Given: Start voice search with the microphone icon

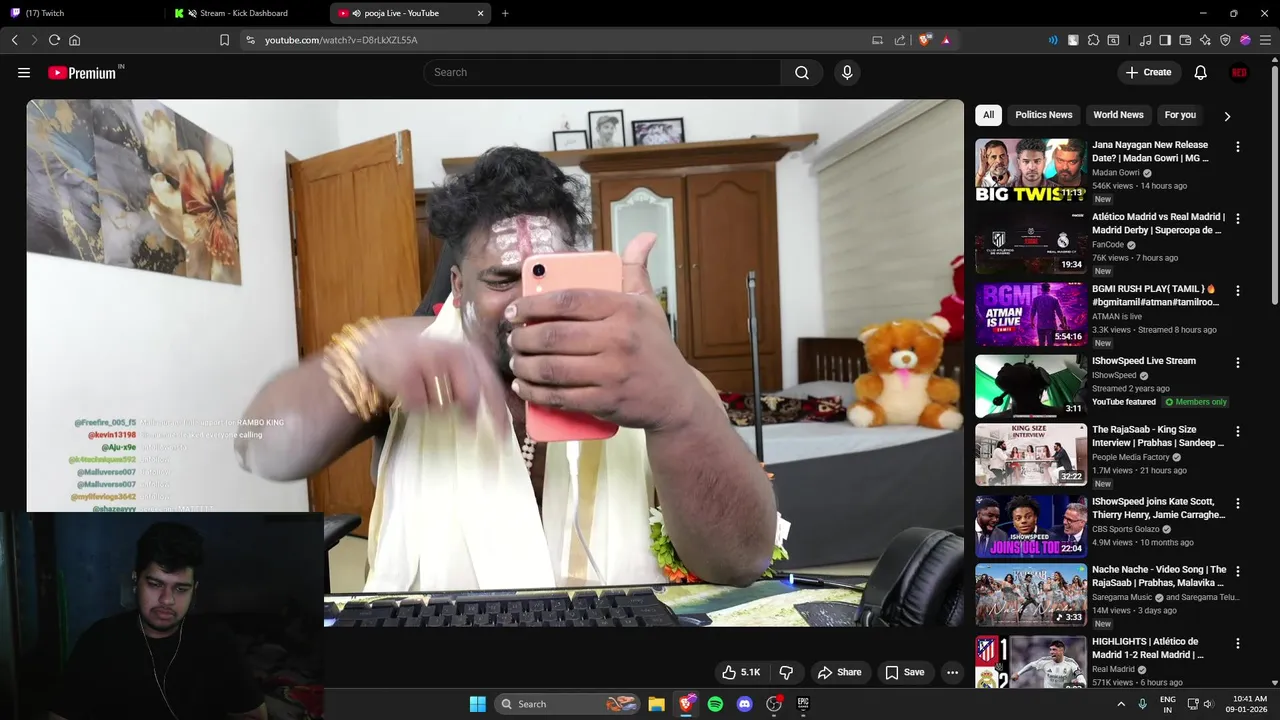Looking at the screenshot, I should (x=847, y=72).
